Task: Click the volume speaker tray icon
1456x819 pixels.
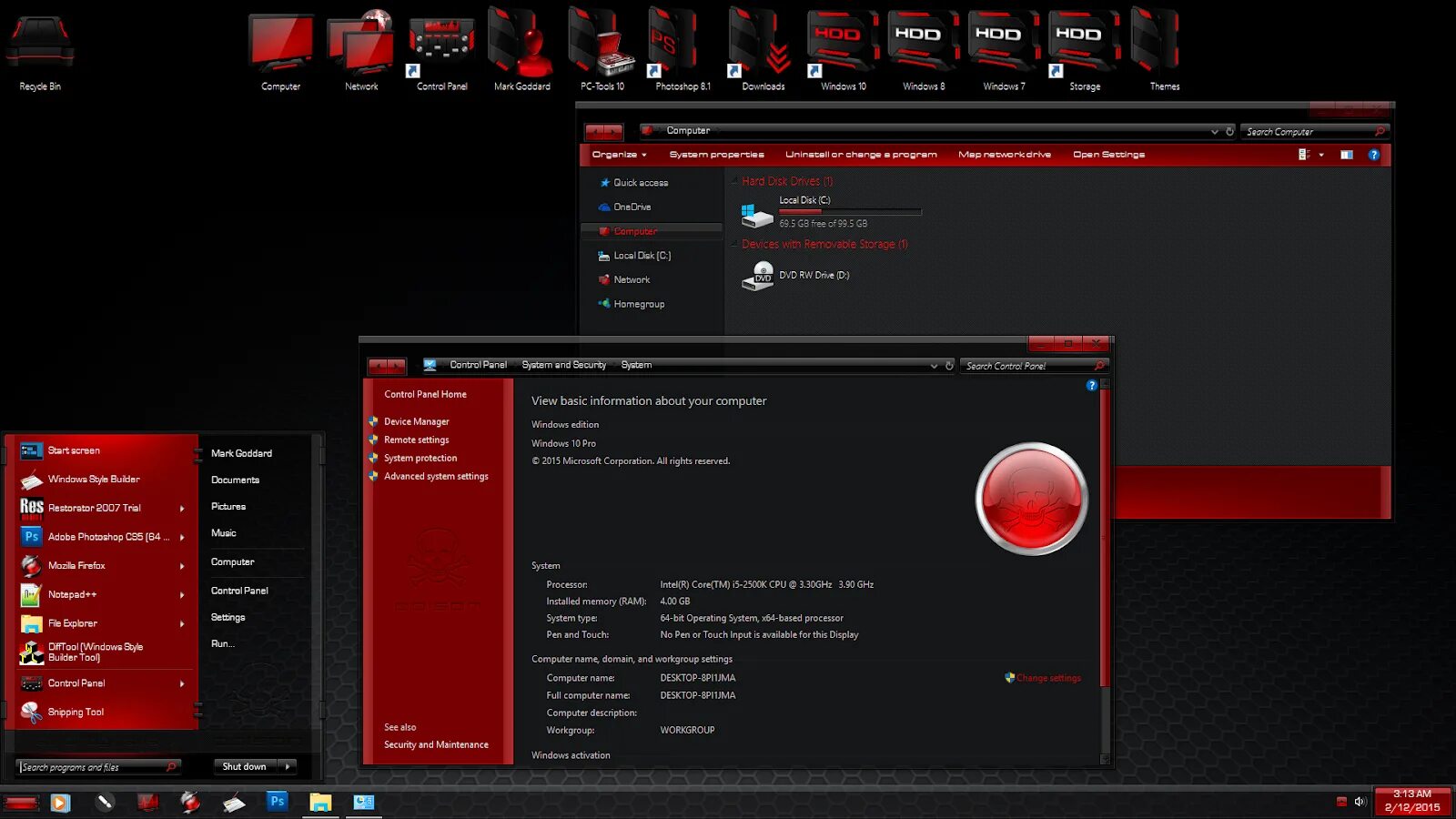Action: pos(1360,802)
